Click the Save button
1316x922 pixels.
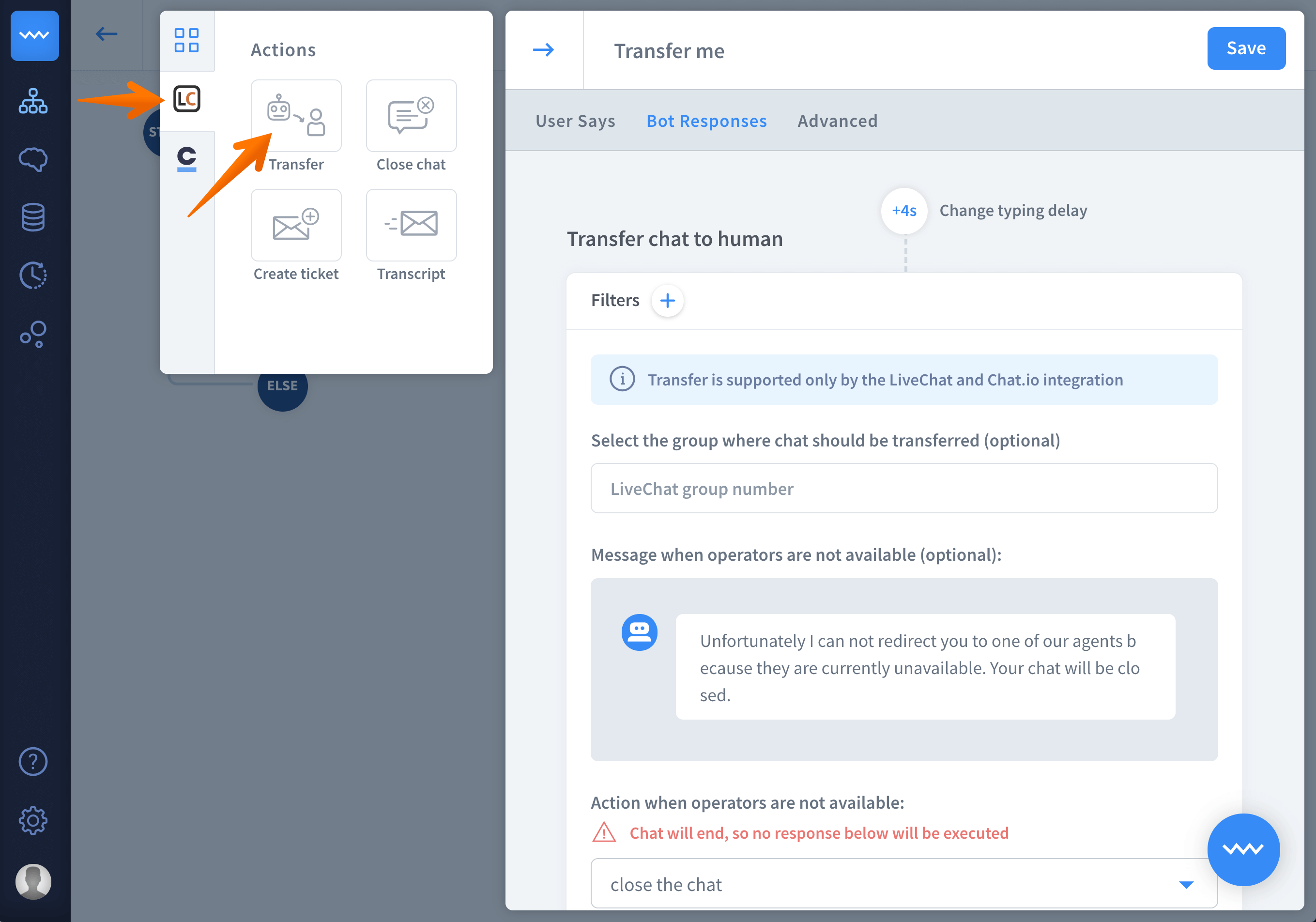pos(1245,48)
